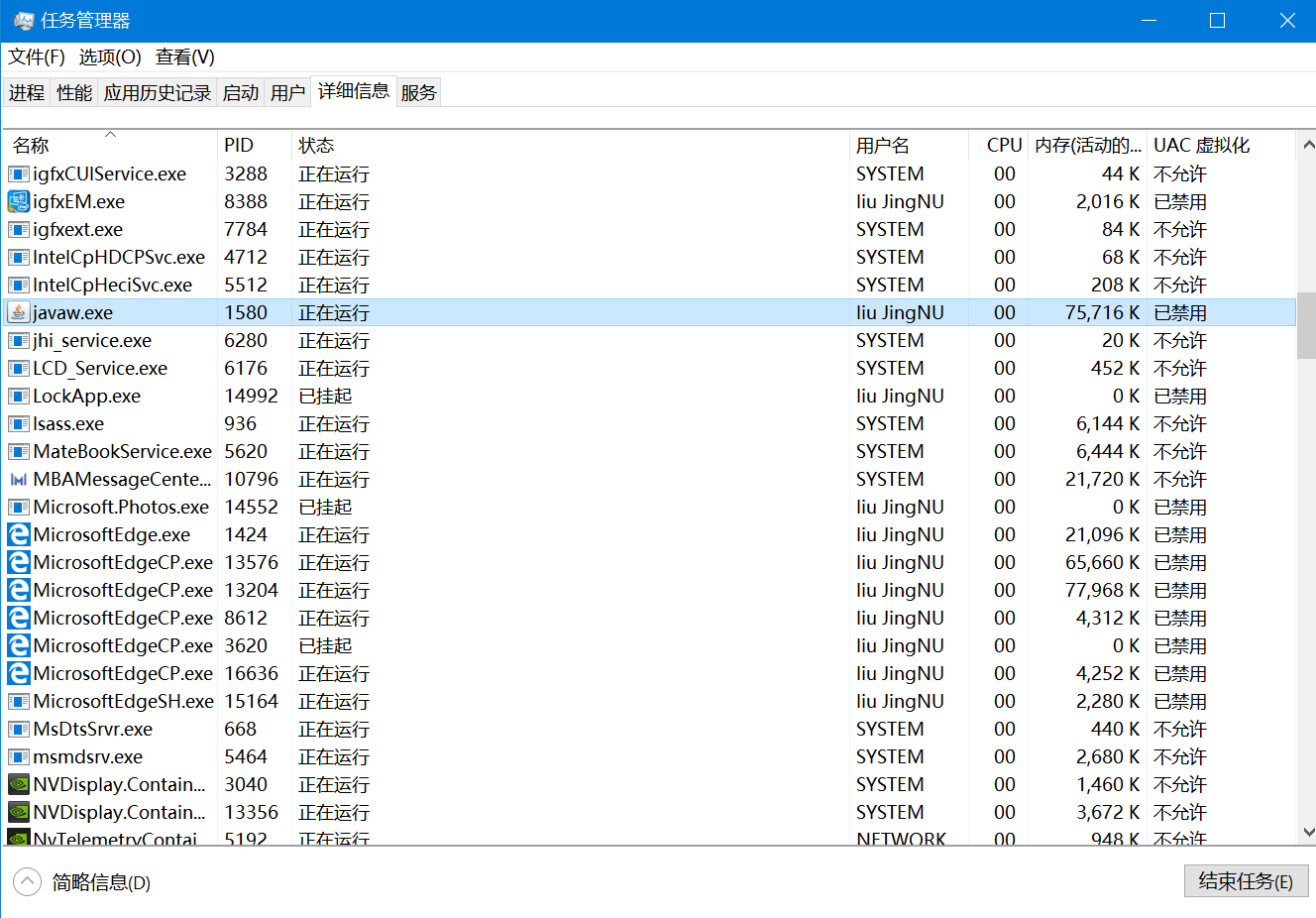This screenshot has height=918, width=1316.
Task: Click the MicrosoftEdge.exe browser icon
Action: 18,535
